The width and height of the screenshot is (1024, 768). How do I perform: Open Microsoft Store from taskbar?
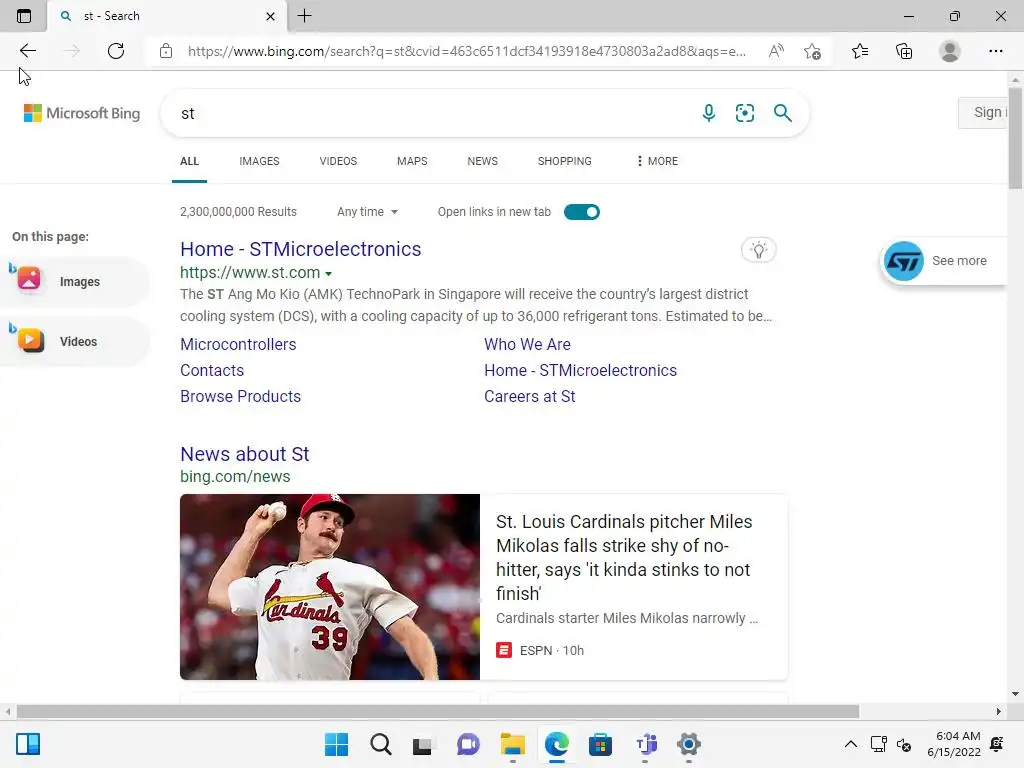click(600, 744)
